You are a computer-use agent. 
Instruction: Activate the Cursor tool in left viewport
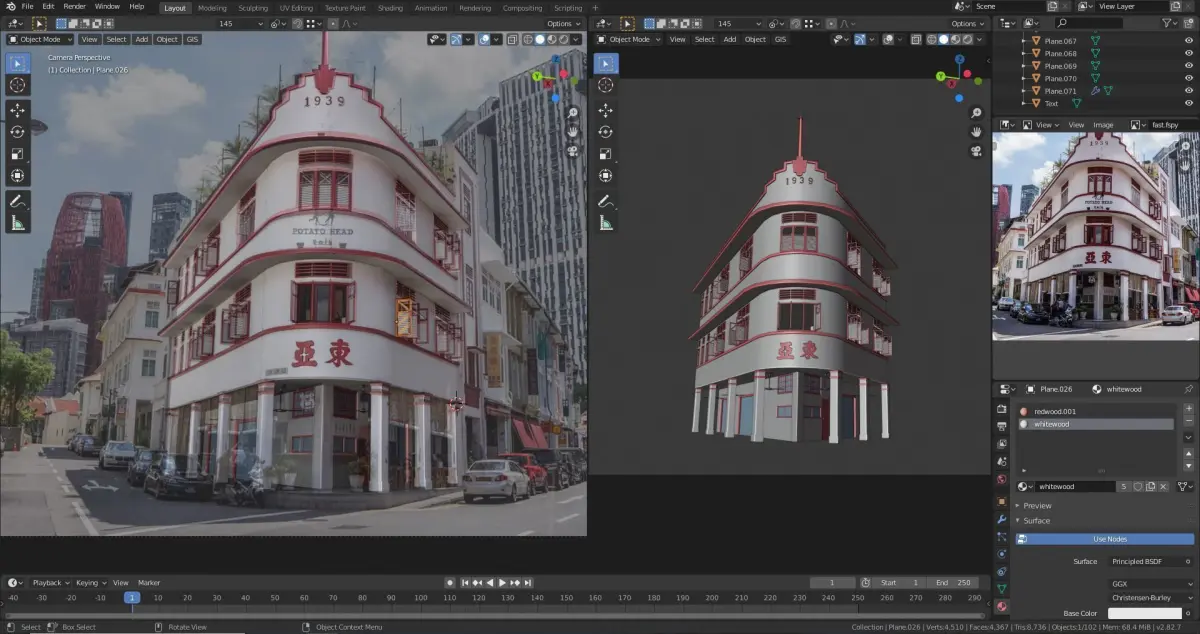click(x=17, y=85)
